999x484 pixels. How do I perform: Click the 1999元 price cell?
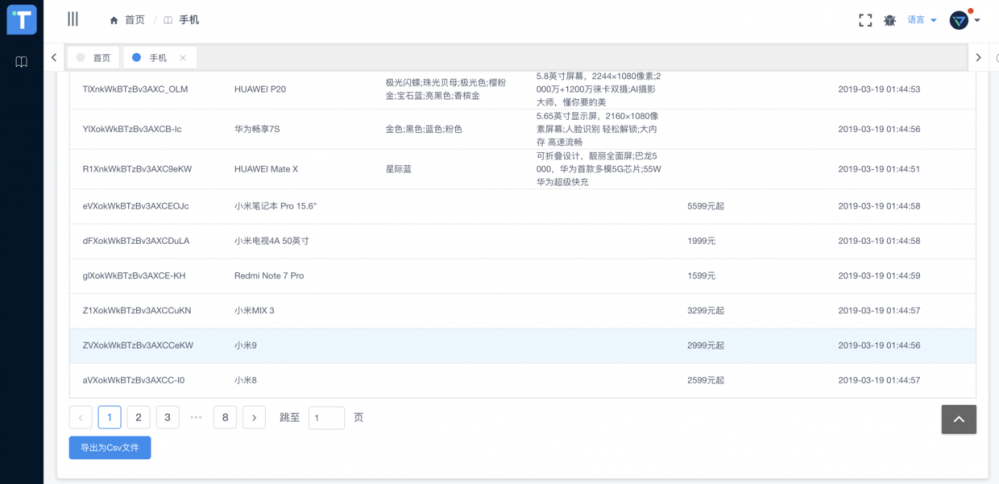pos(701,241)
